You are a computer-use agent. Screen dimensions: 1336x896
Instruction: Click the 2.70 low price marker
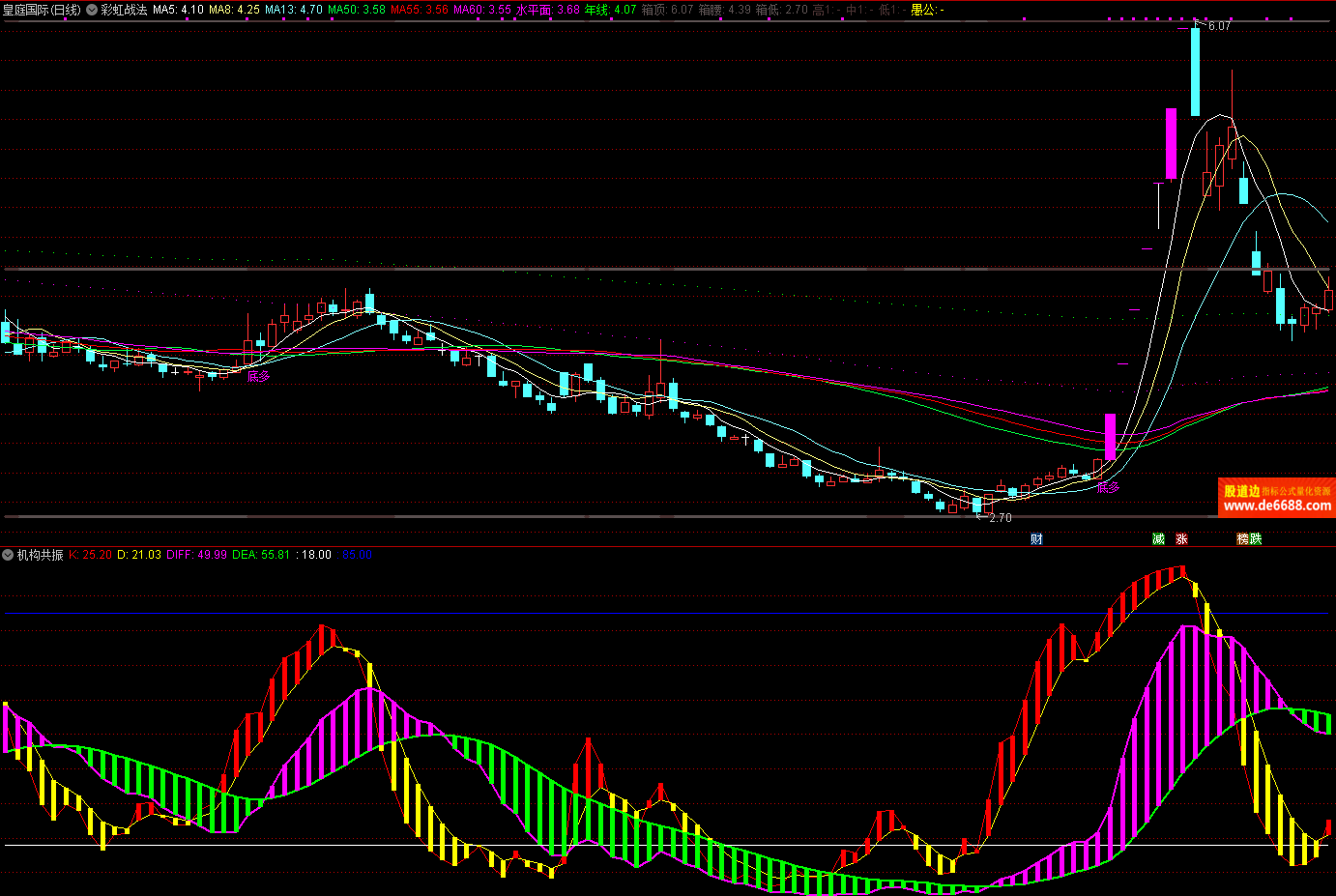pos(1000,518)
